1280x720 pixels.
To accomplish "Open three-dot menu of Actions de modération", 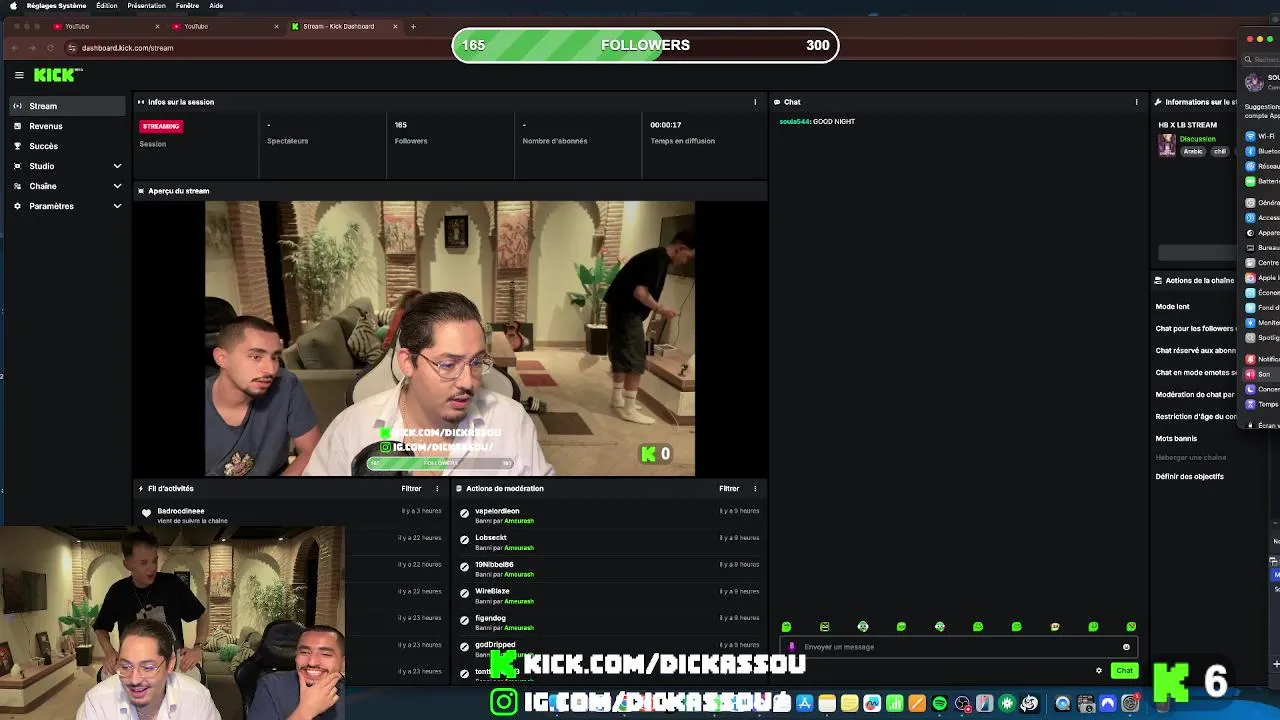I will coord(755,489).
